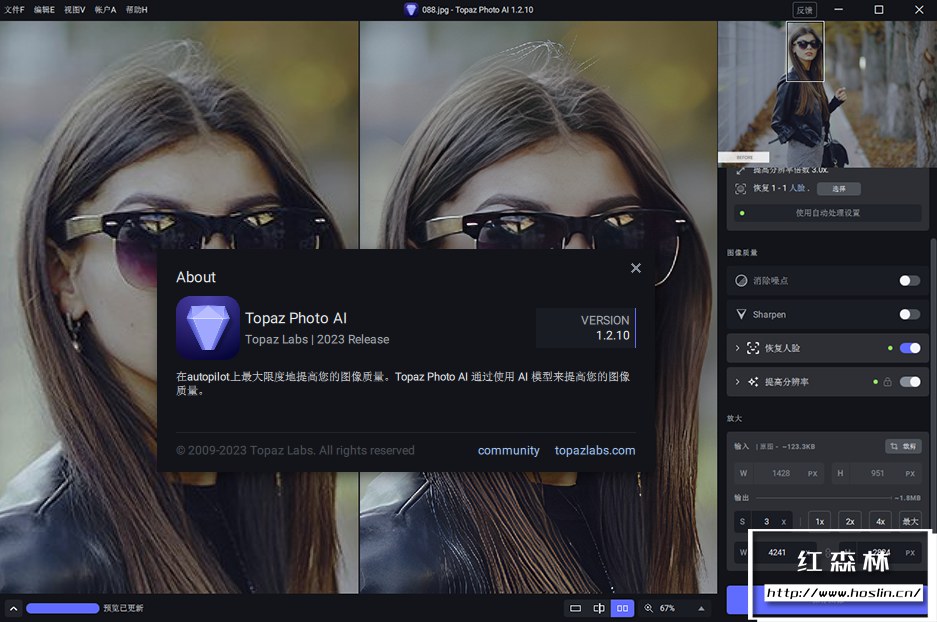The width and height of the screenshot is (937, 622).
Task: Click the crop 裁剪 button
Action: 903,446
